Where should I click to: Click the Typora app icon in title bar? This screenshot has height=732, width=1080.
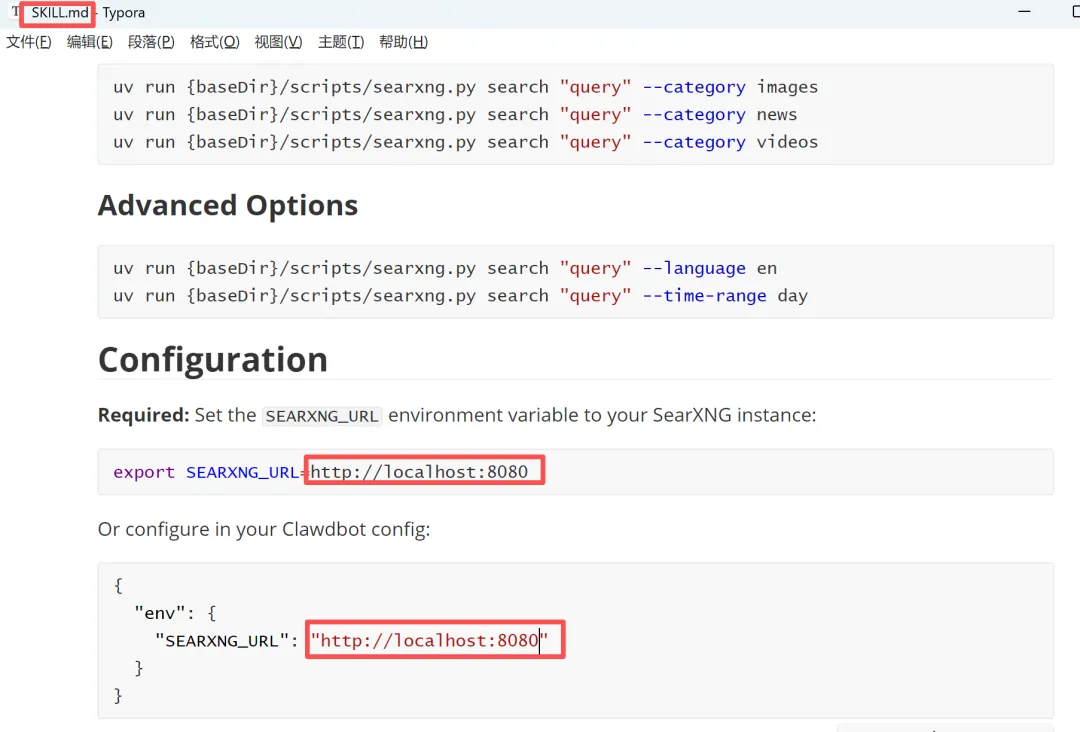click(x=15, y=13)
